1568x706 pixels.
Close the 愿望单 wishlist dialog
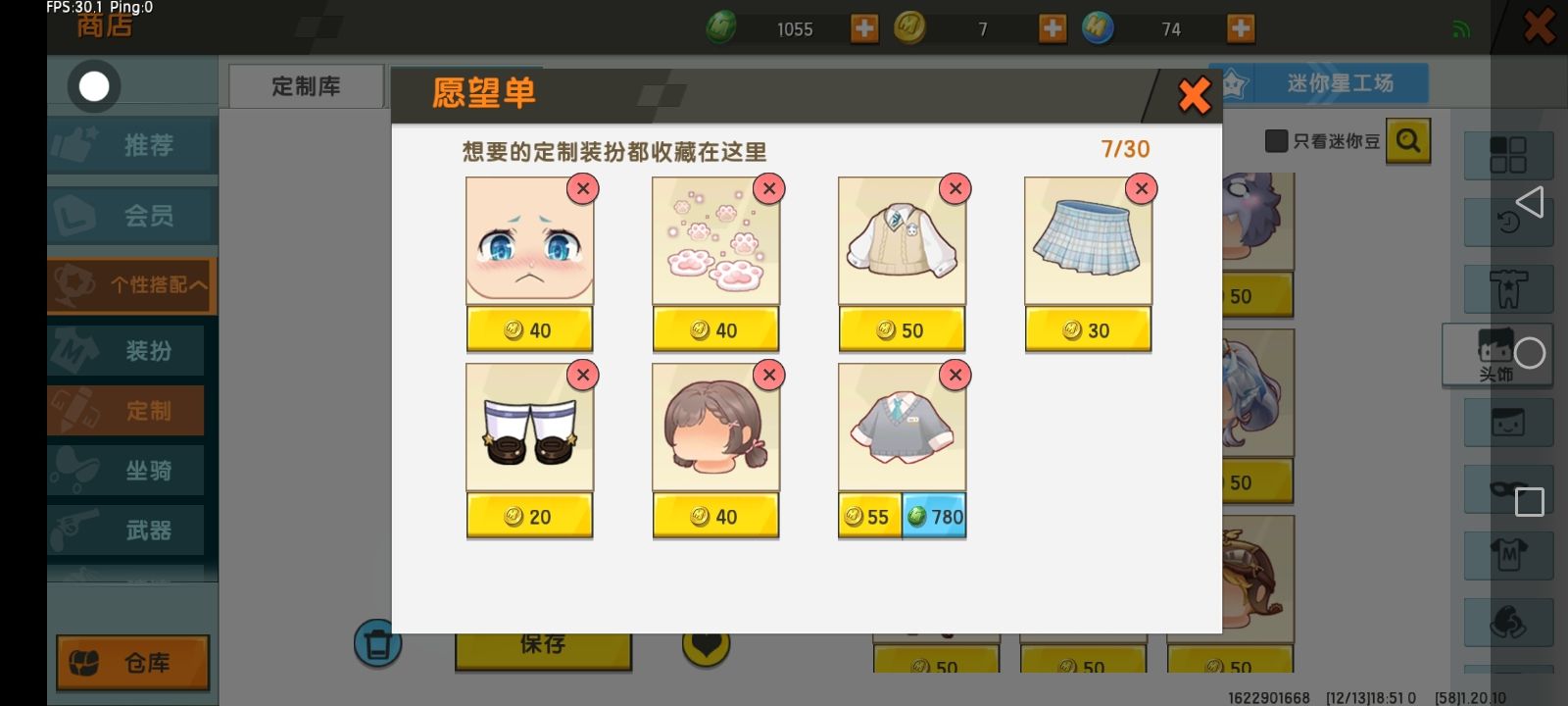[x=1194, y=95]
